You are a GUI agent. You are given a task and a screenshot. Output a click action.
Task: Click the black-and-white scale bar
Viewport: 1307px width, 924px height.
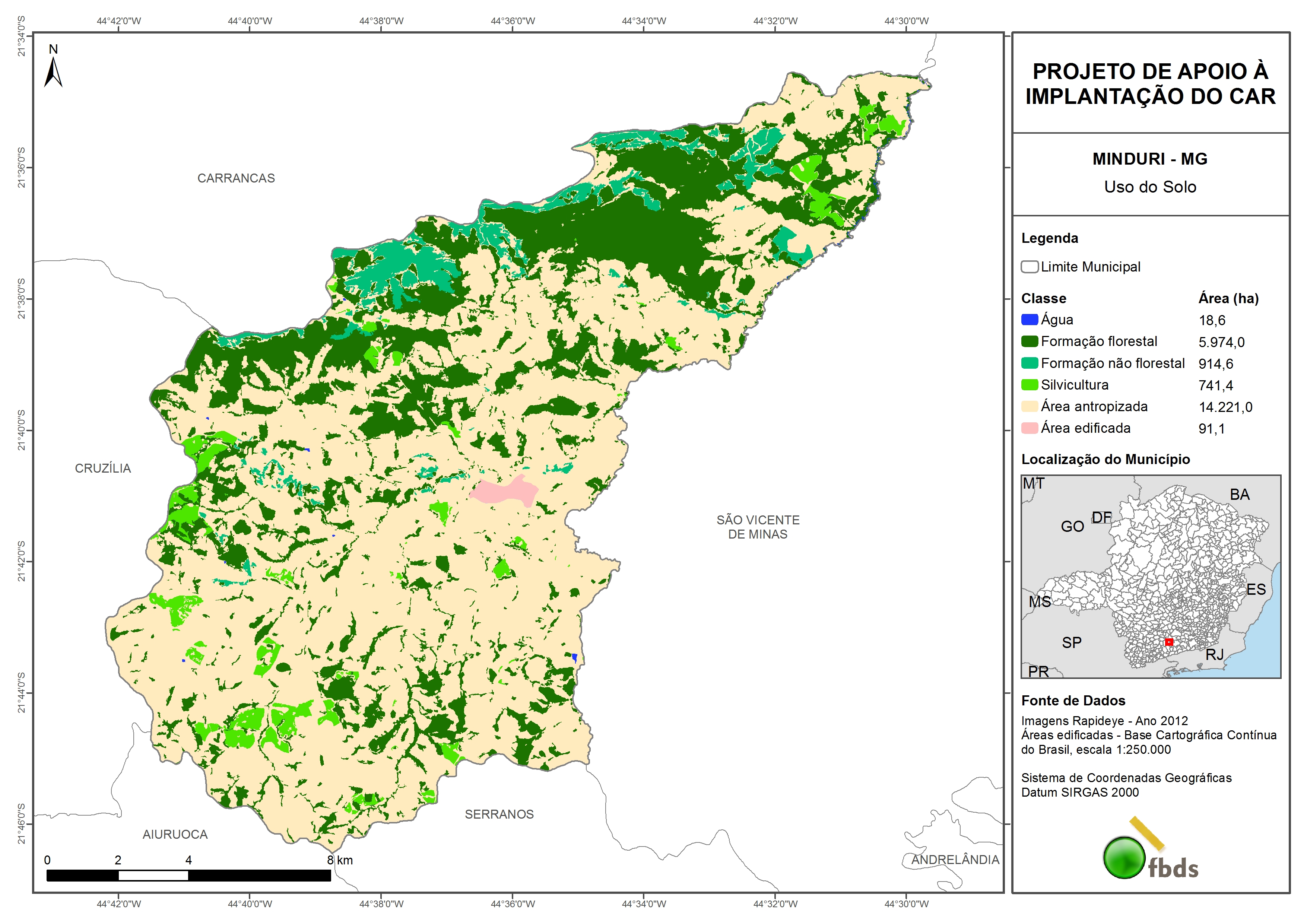[188, 875]
